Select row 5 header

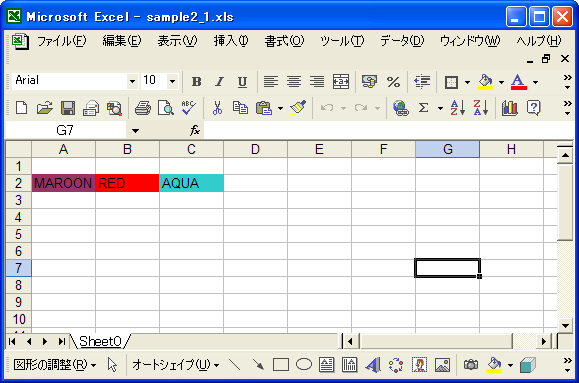tap(18, 234)
